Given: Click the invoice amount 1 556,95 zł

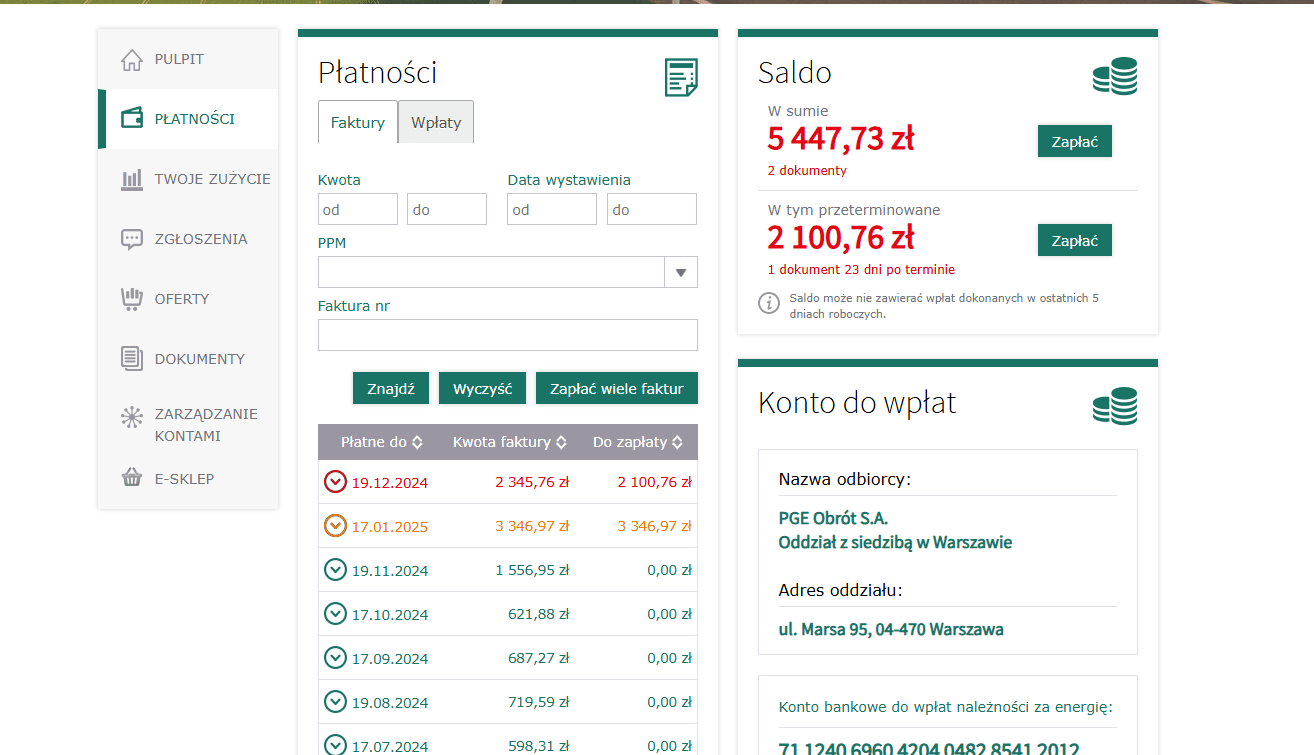Looking at the screenshot, I should [532, 570].
